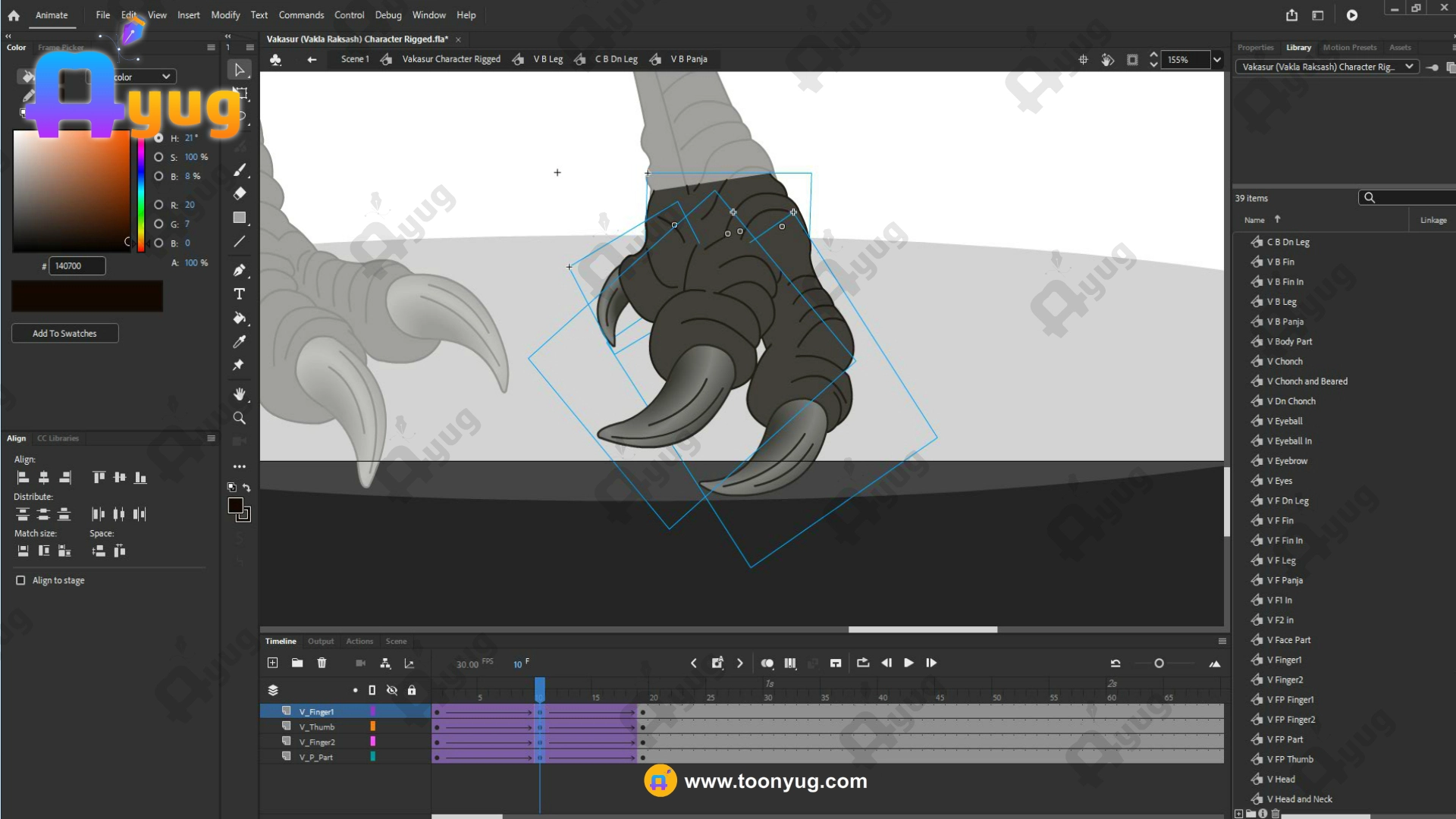Select the Red channel radio button
1456x819 pixels.
point(158,205)
